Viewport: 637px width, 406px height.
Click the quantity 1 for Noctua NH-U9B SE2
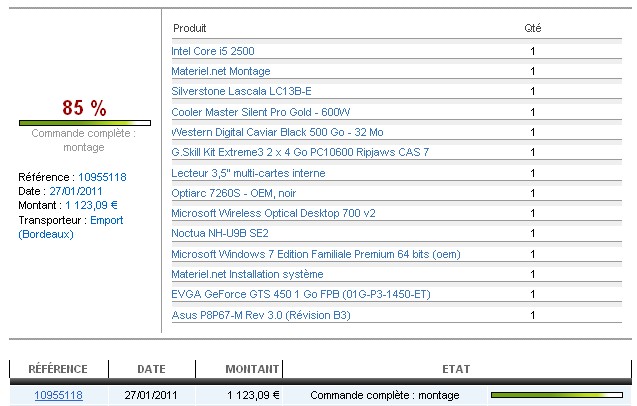click(533, 233)
